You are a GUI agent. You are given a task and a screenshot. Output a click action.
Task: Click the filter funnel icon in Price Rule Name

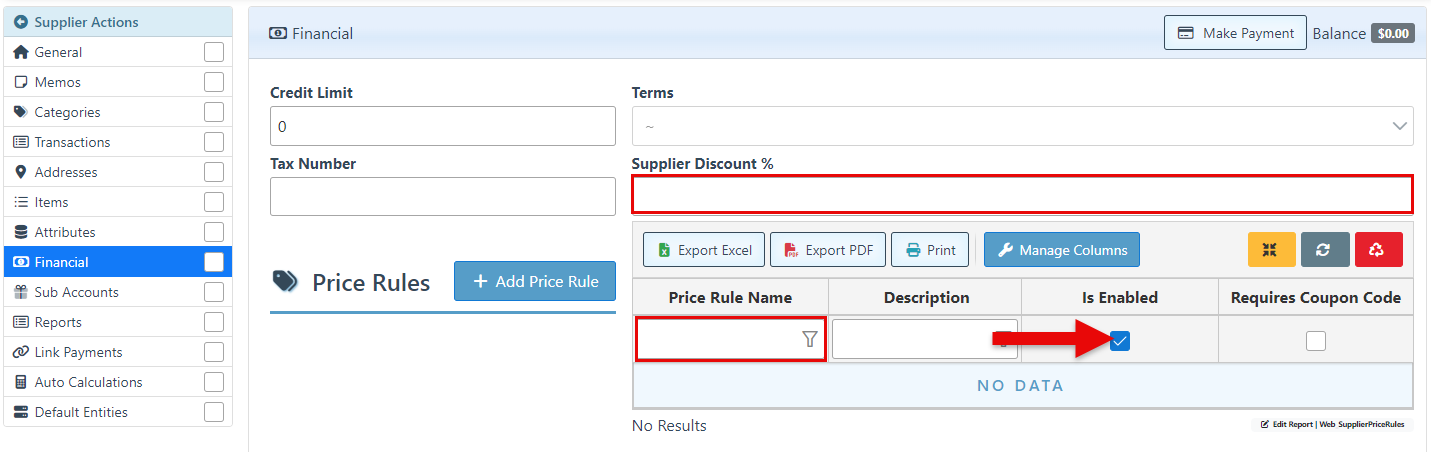(810, 340)
